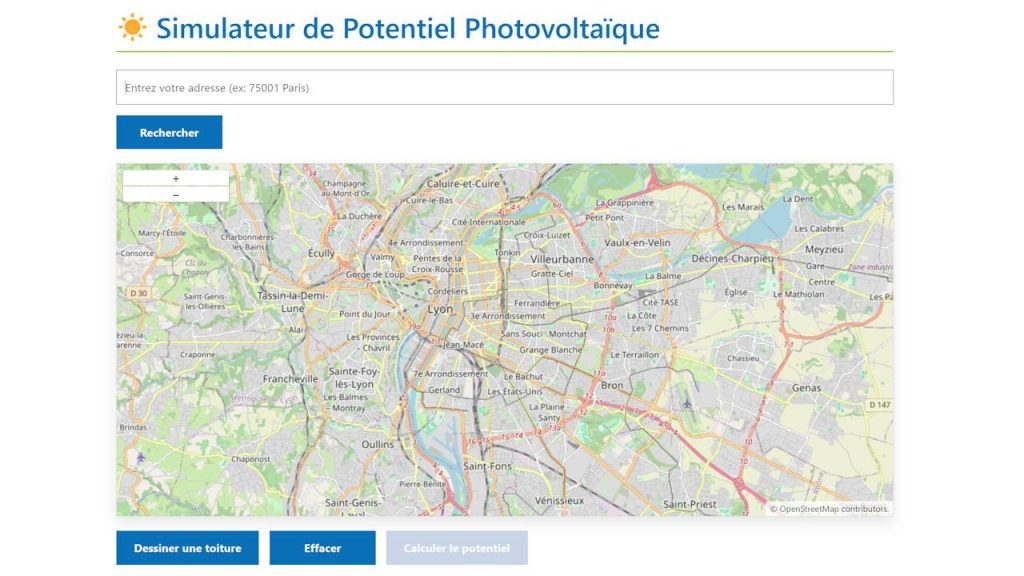Image resolution: width=1024 pixels, height=576 pixels.
Task: Click the D 30 road marker
Action: coord(138,293)
